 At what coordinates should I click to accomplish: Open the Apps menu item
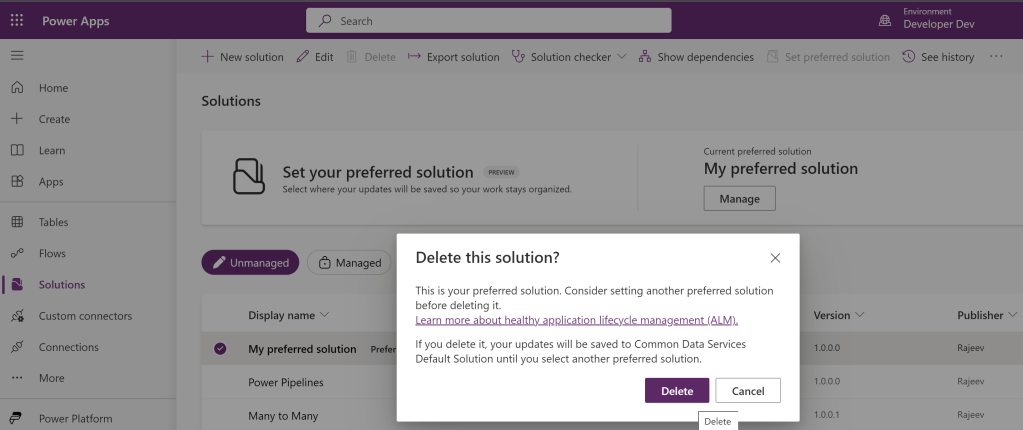[x=51, y=182]
